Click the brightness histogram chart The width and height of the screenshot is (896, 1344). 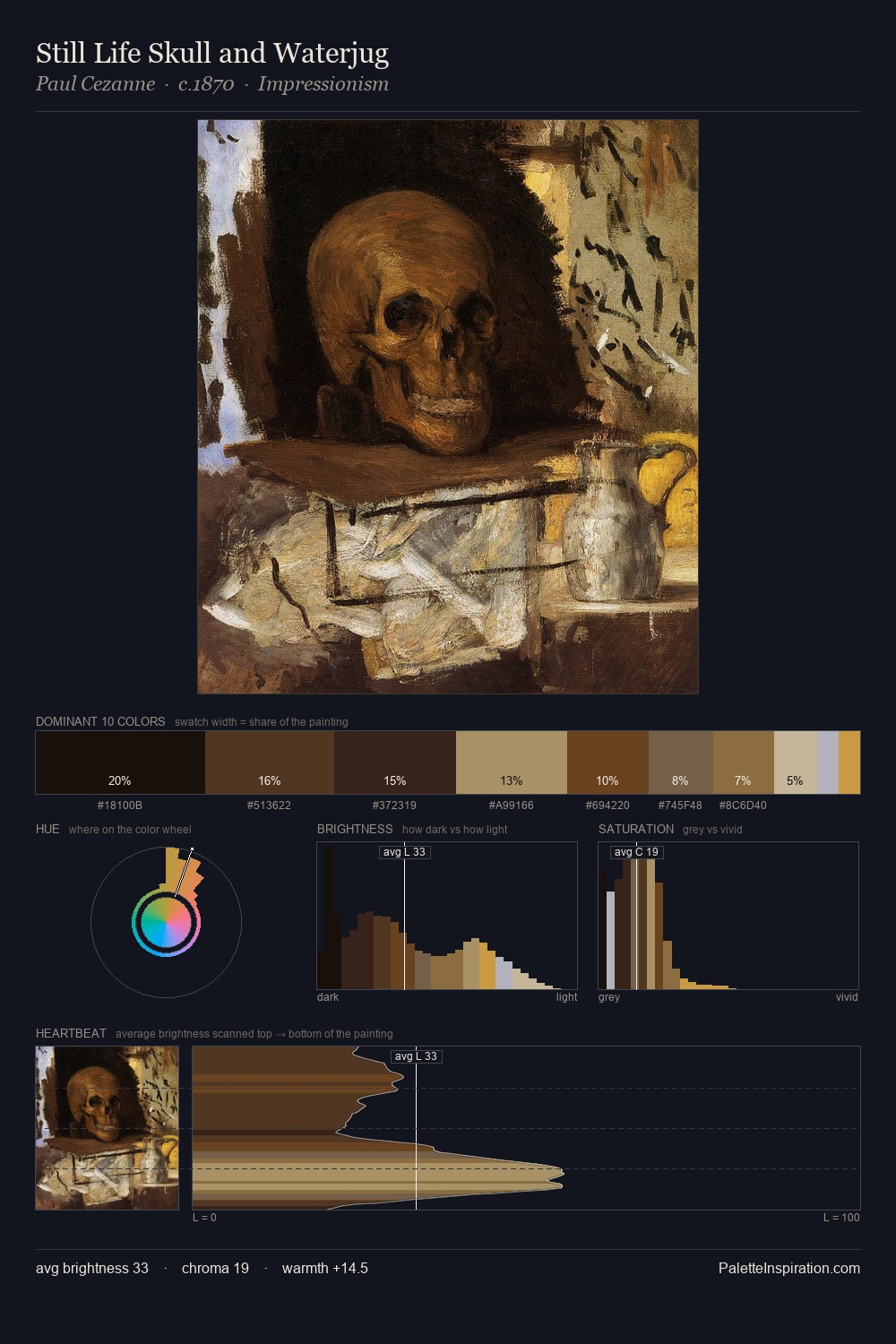(447, 916)
